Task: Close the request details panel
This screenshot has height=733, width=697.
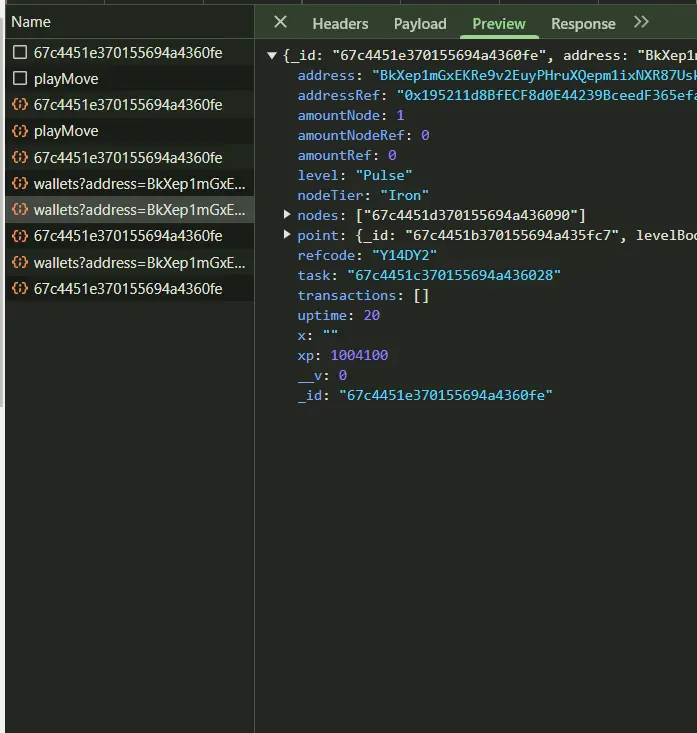Action: click(280, 22)
